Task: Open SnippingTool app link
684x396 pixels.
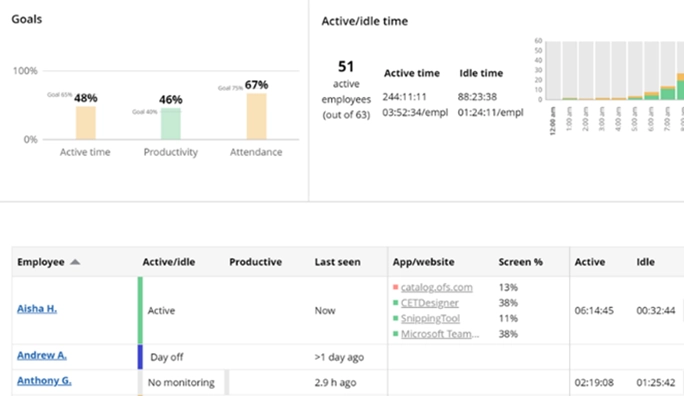Action: 431,319
